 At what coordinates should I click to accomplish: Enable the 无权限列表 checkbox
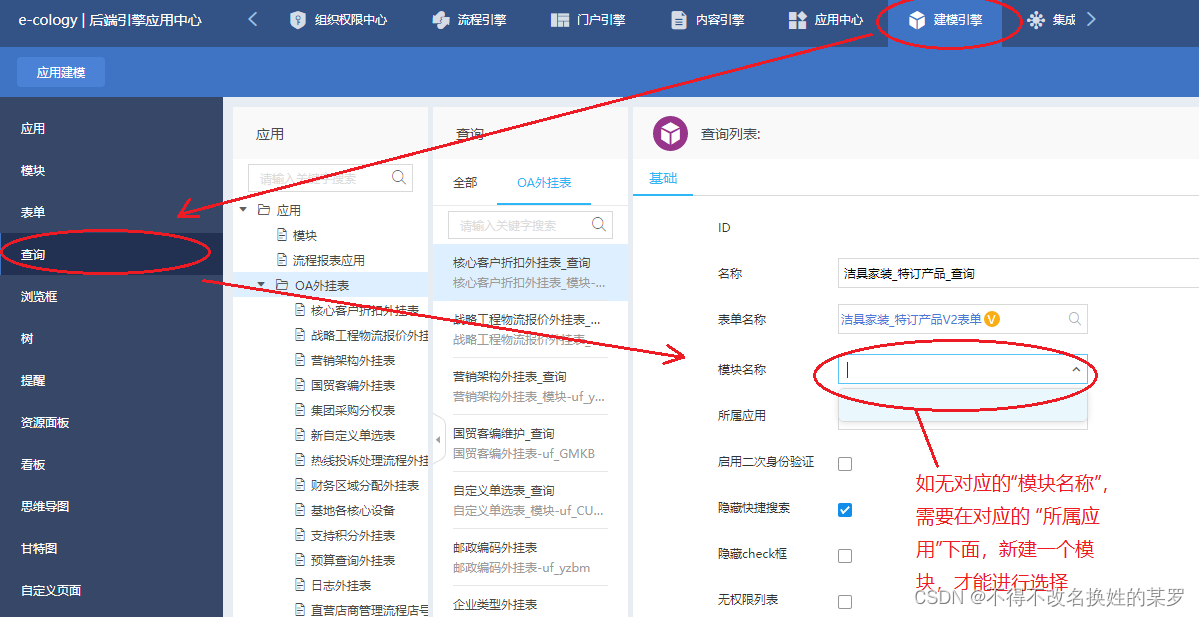tap(845, 602)
